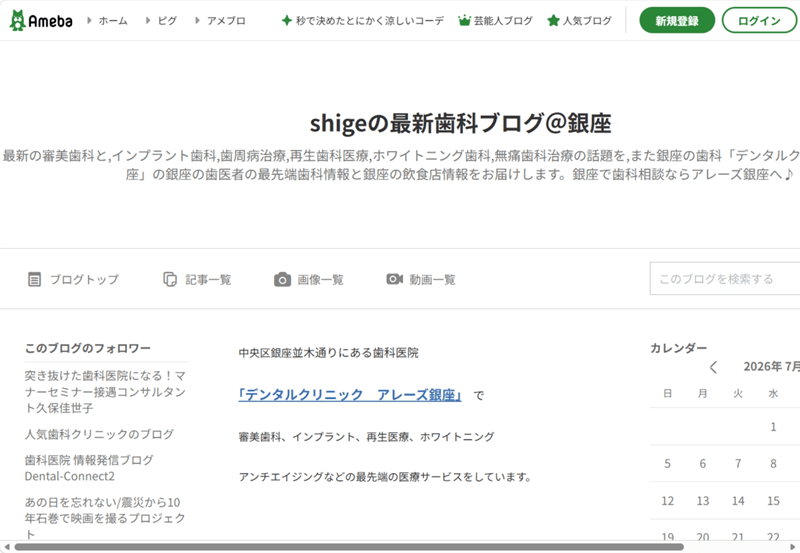800x553 pixels.
Task: Go to previous month in calendar
Action: coord(713,367)
